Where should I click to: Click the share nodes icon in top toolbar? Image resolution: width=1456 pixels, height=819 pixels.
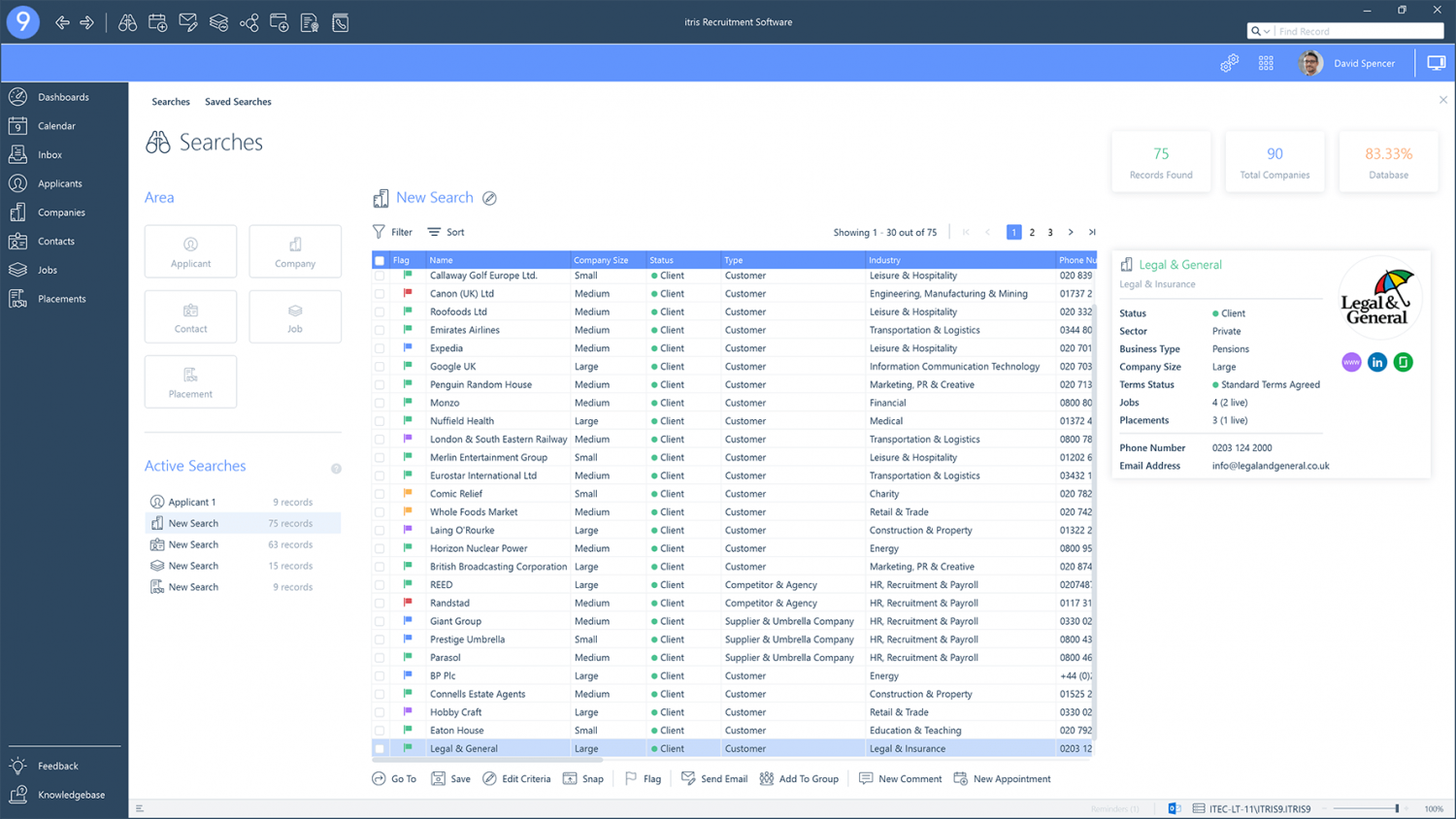[x=249, y=22]
